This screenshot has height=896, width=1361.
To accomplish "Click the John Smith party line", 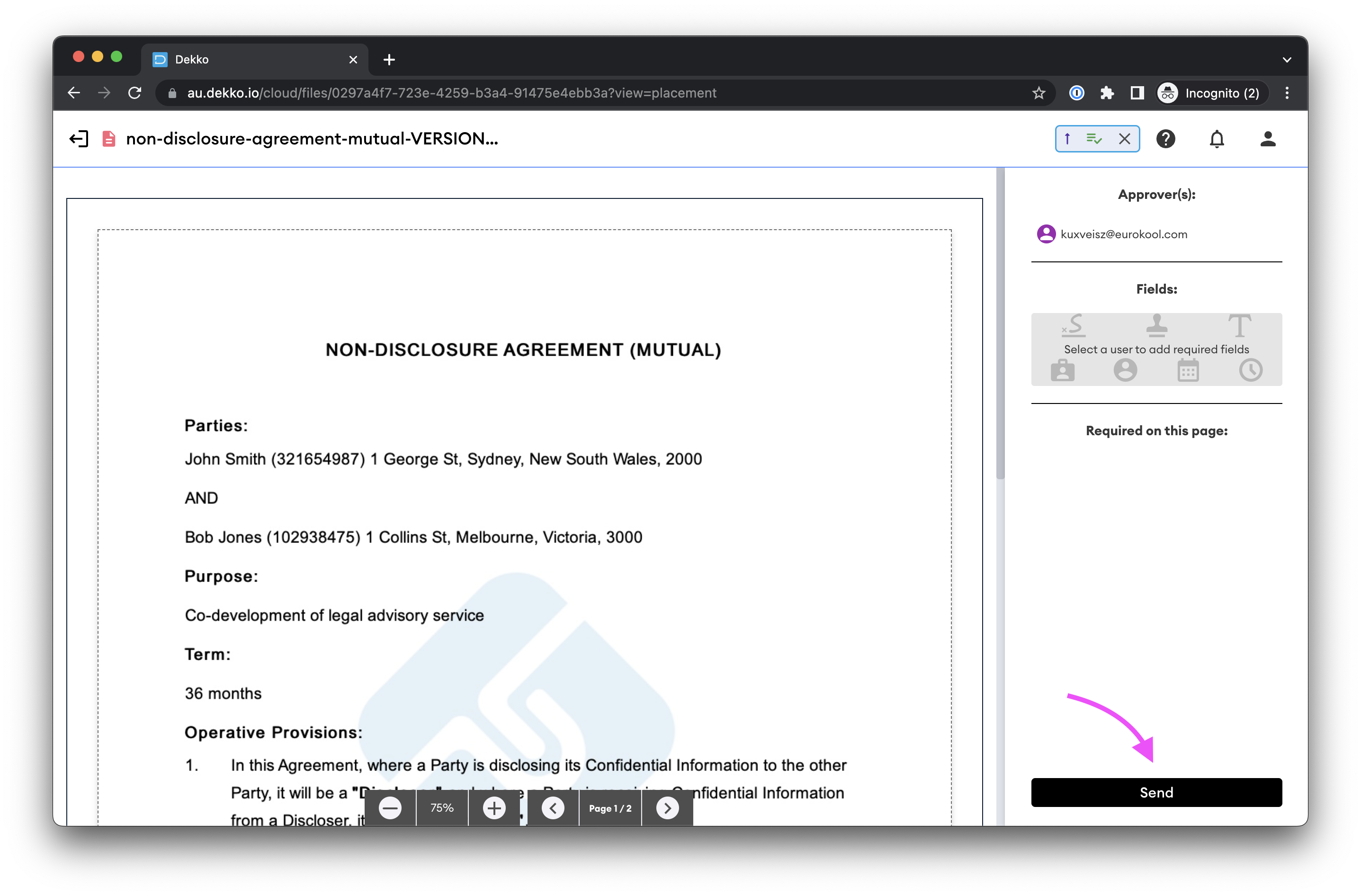I will [x=443, y=458].
